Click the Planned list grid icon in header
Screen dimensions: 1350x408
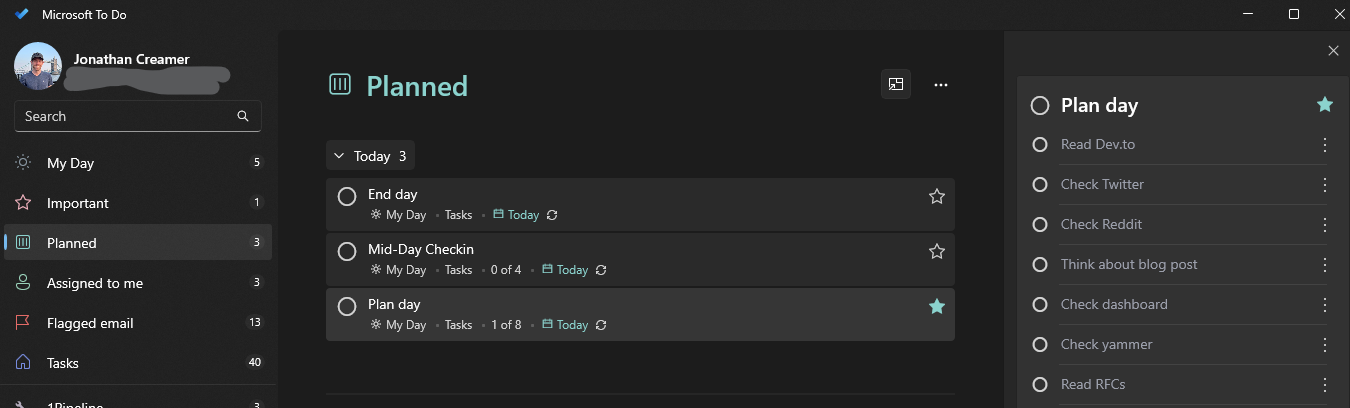point(340,85)
